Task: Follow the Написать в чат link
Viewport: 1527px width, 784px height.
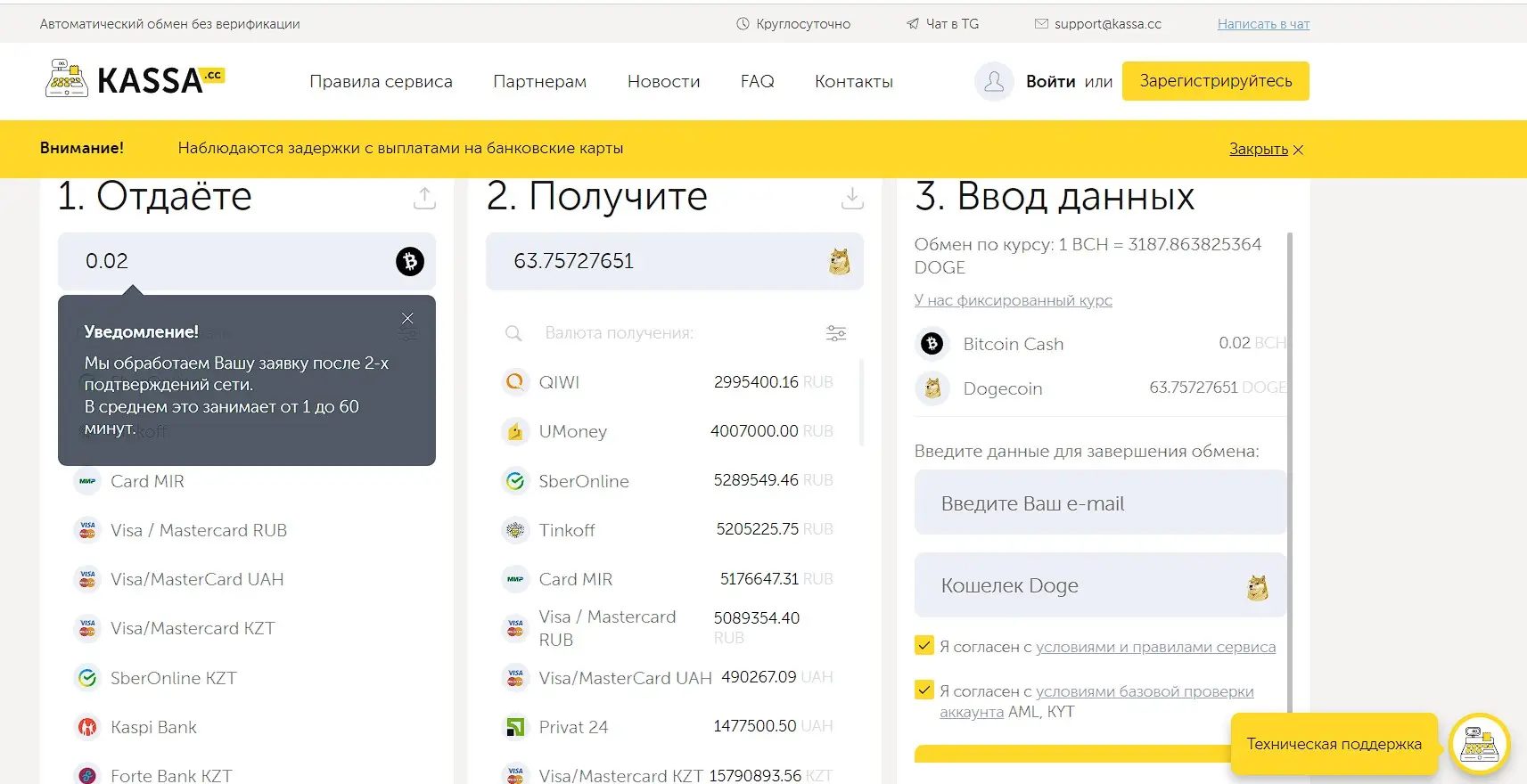Action: tap(1263, 24)
